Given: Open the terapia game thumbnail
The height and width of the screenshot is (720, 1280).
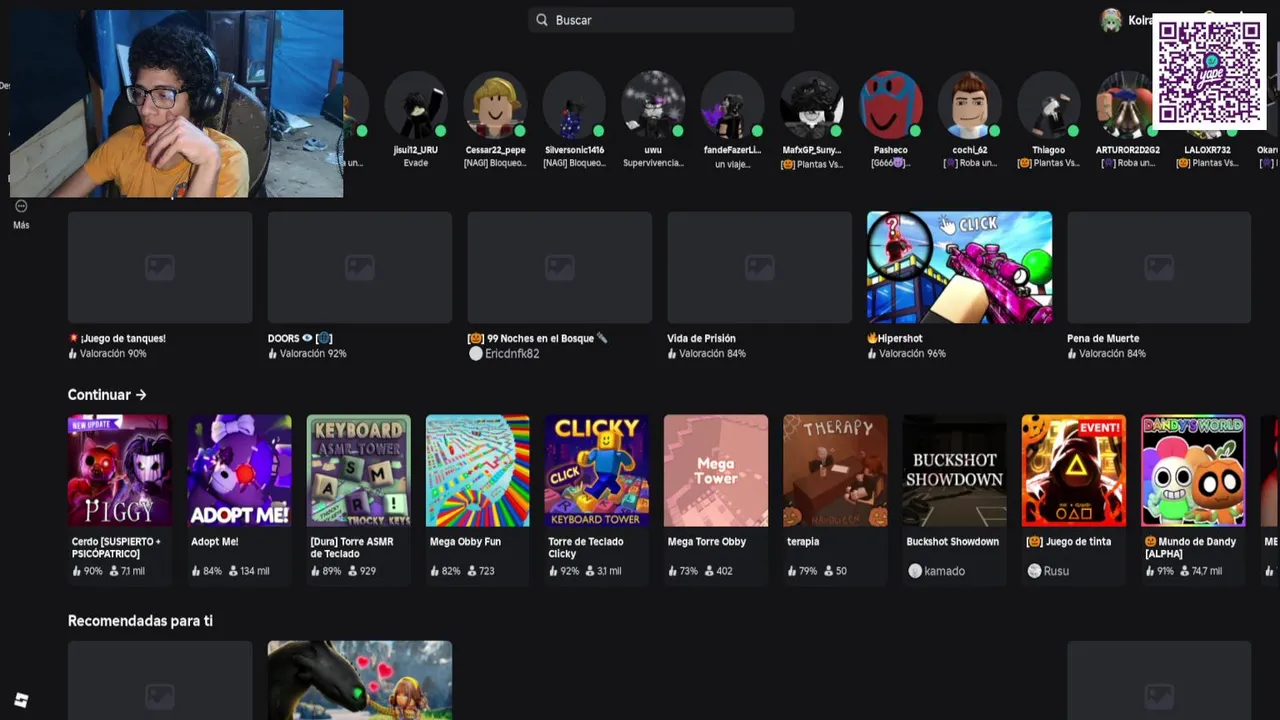Looking at the screenshot, I should pyautogui.click(x=835, y=470).
